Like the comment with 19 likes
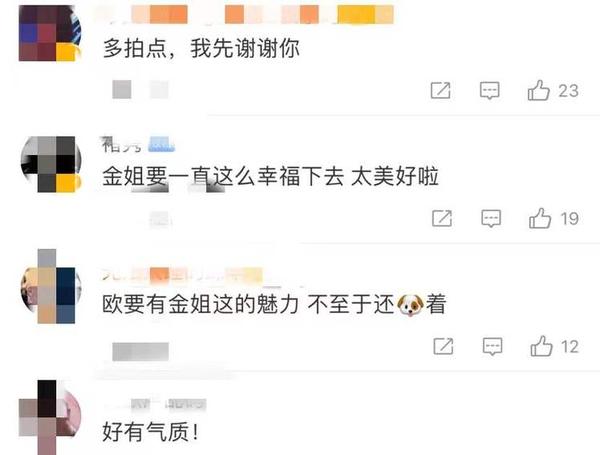This screenshot has width=600, height=455. tap(540, 218)
